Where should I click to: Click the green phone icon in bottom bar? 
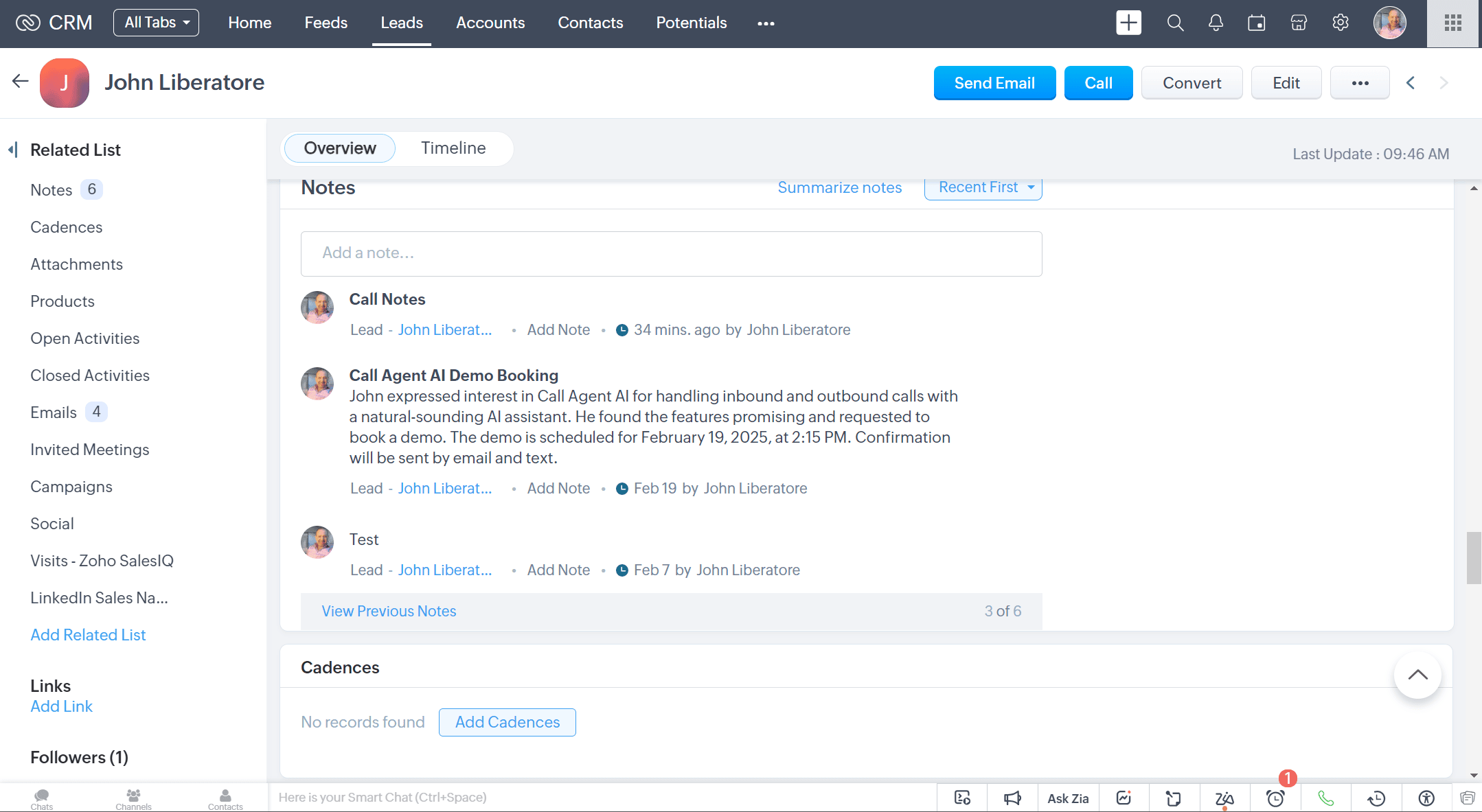pos(1325,798)
